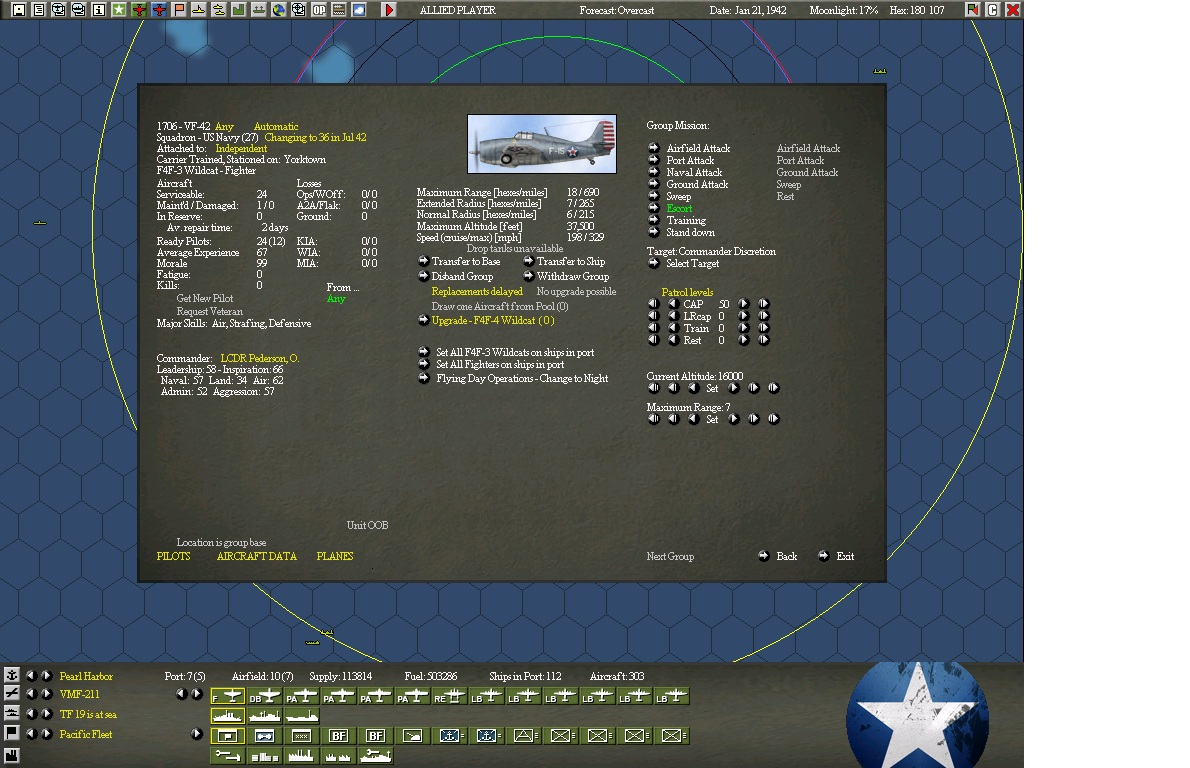The width and height of the screenshot is (1190, 768).
Task: Open the AIRCRAFT DATA tab
Action: 257,556
